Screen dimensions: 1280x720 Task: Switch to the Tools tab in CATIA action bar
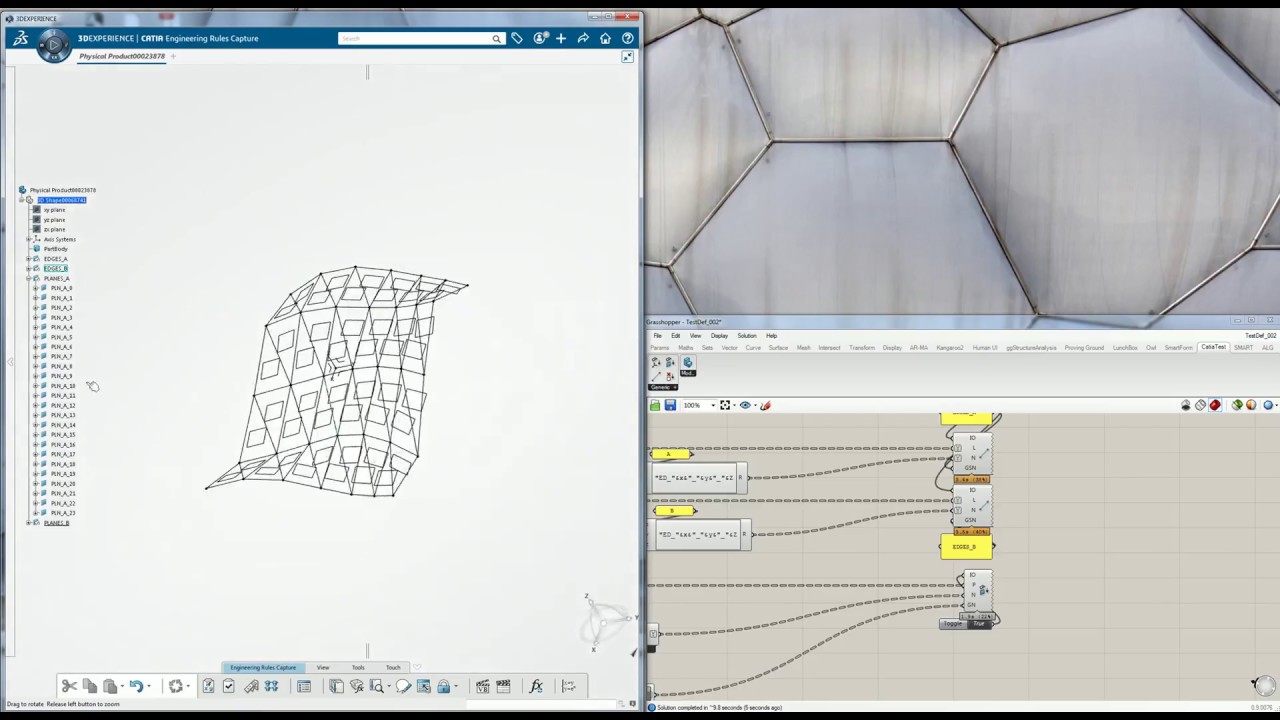[358, 667]
